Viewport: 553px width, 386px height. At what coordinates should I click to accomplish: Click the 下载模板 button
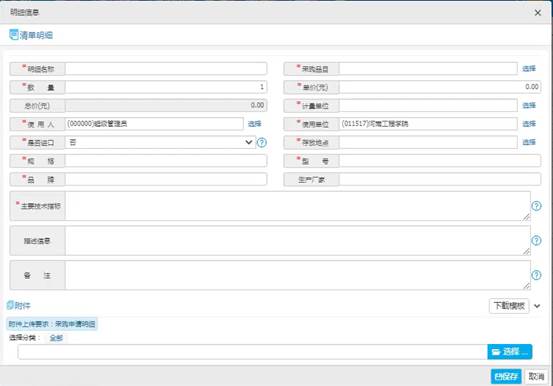point(509,306)
